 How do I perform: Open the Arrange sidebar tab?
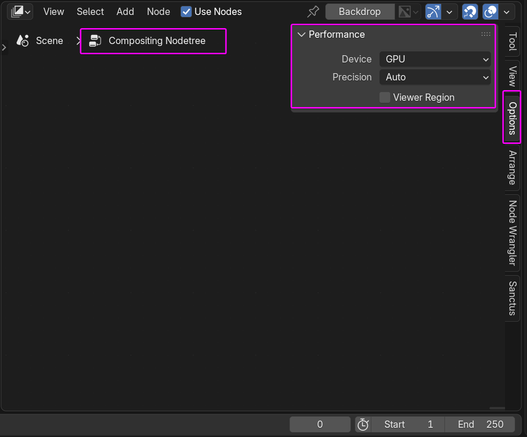[512, 167]
